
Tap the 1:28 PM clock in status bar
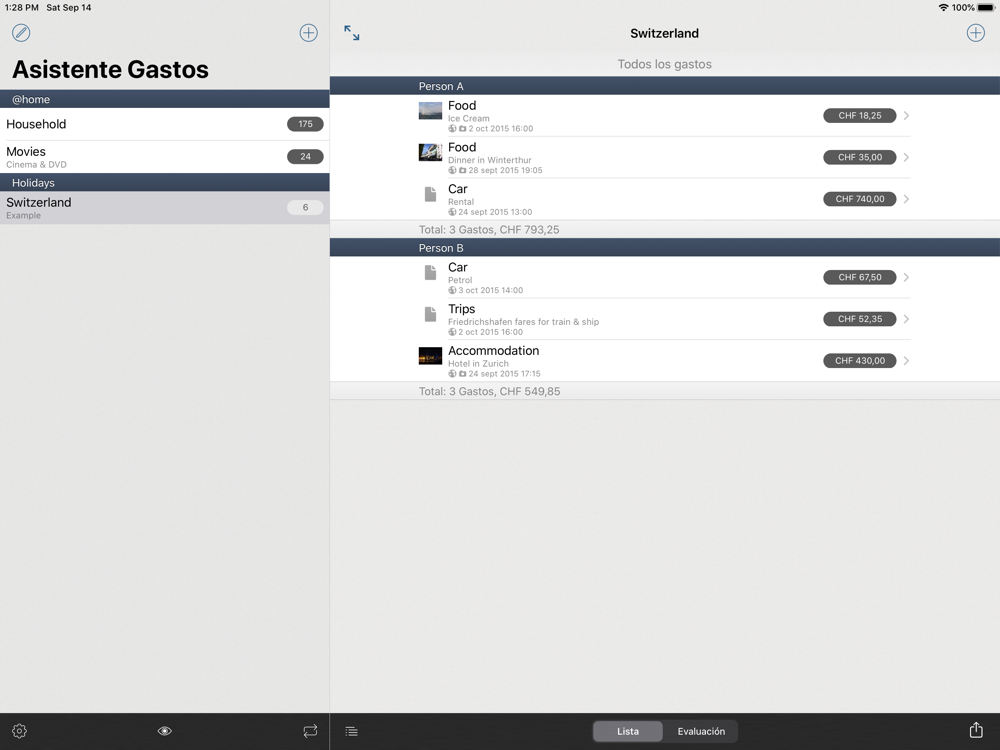tap(22, 8)
